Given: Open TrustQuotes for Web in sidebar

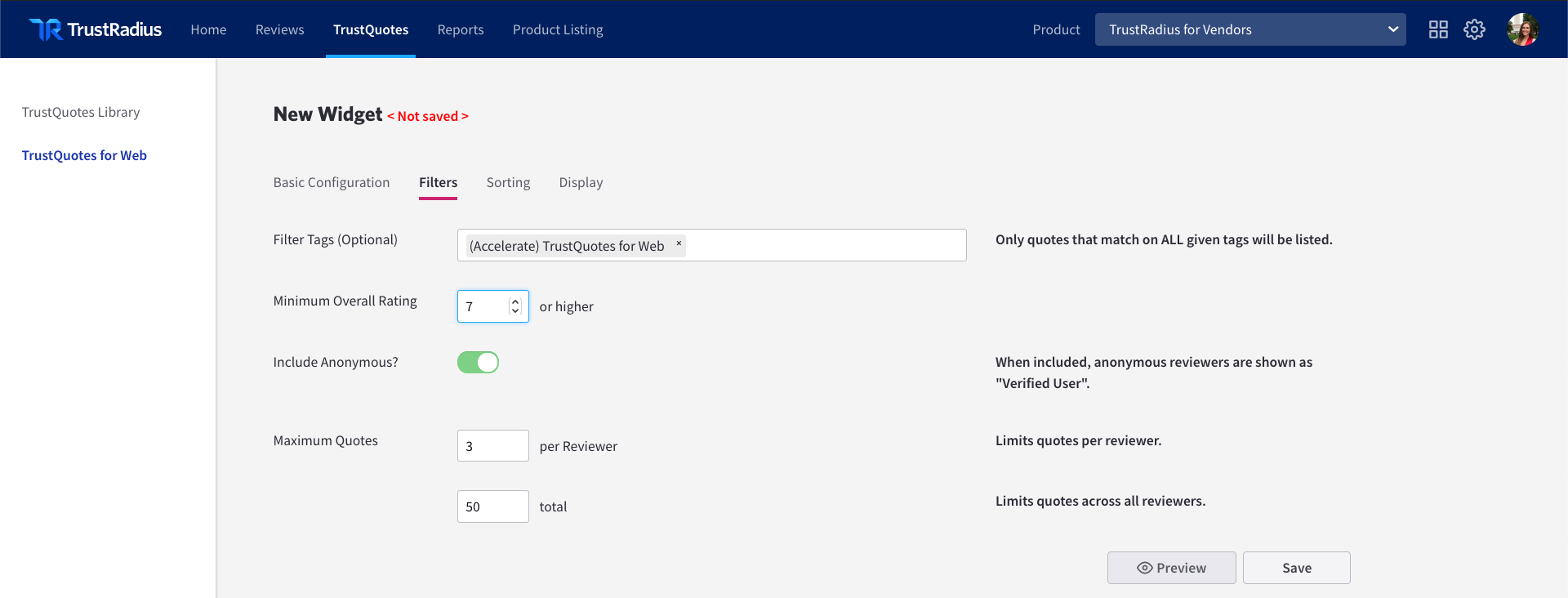Looking at the screenshot, I should [84, 155].
